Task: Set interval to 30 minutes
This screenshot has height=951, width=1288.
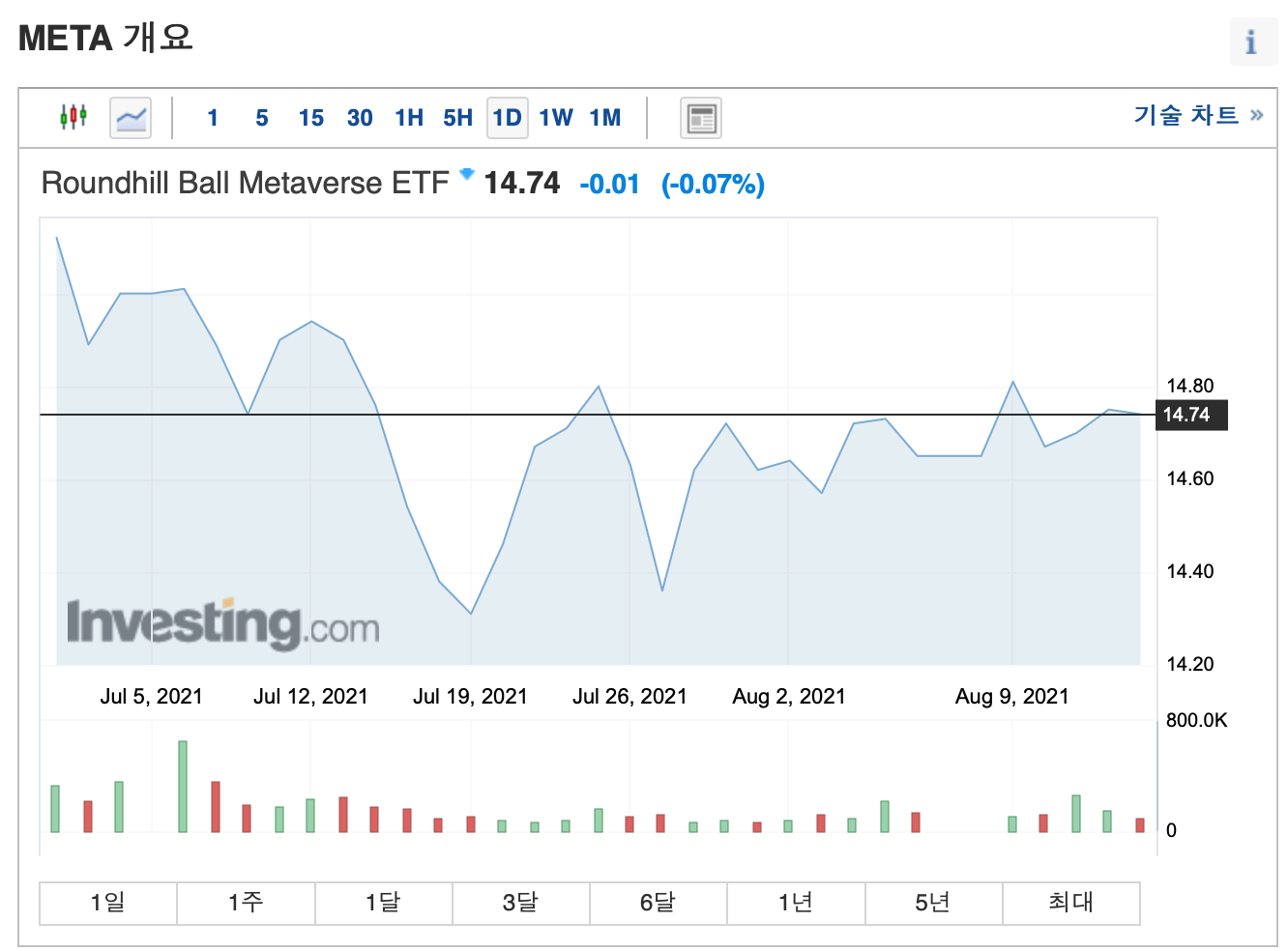Action: tap(360, 118)
